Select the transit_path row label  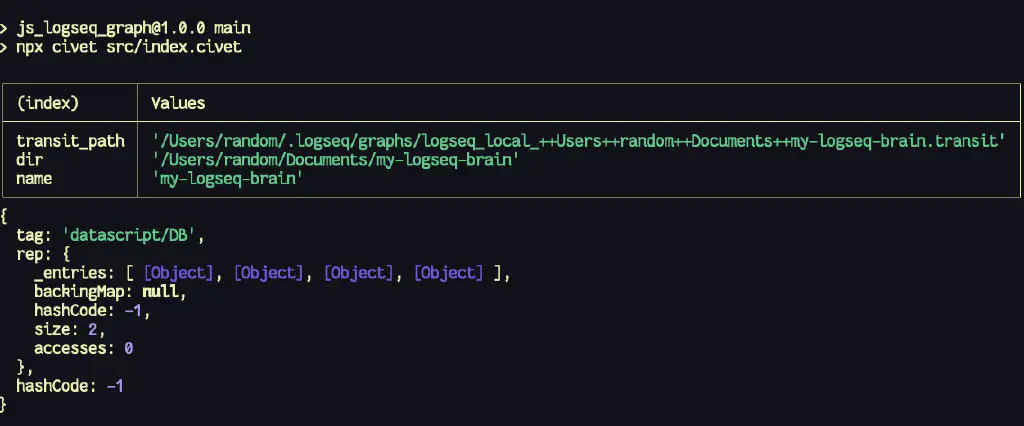tap(70, 141)
